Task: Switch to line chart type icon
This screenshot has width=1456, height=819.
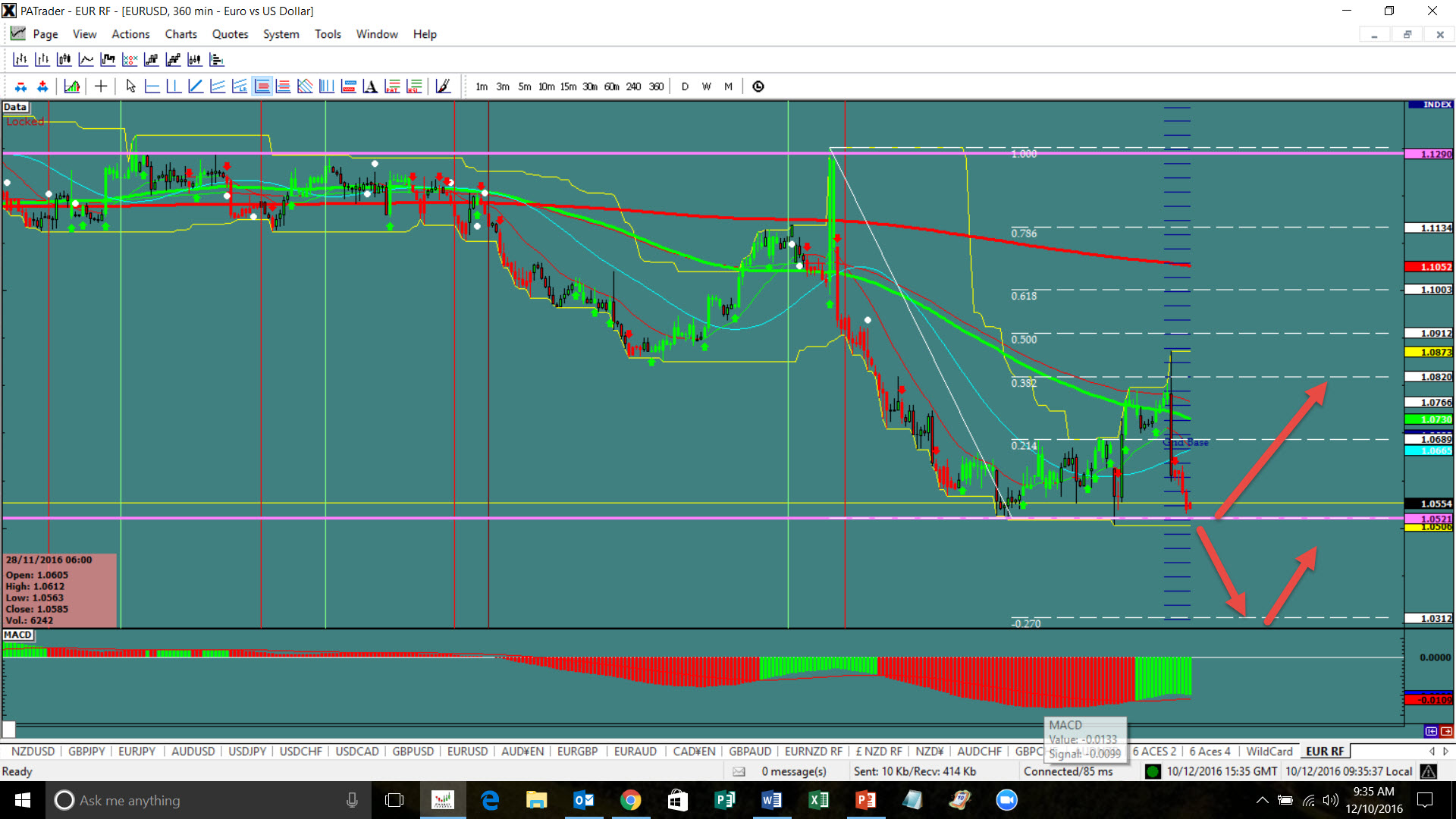Action: click(x=86, y=59)
